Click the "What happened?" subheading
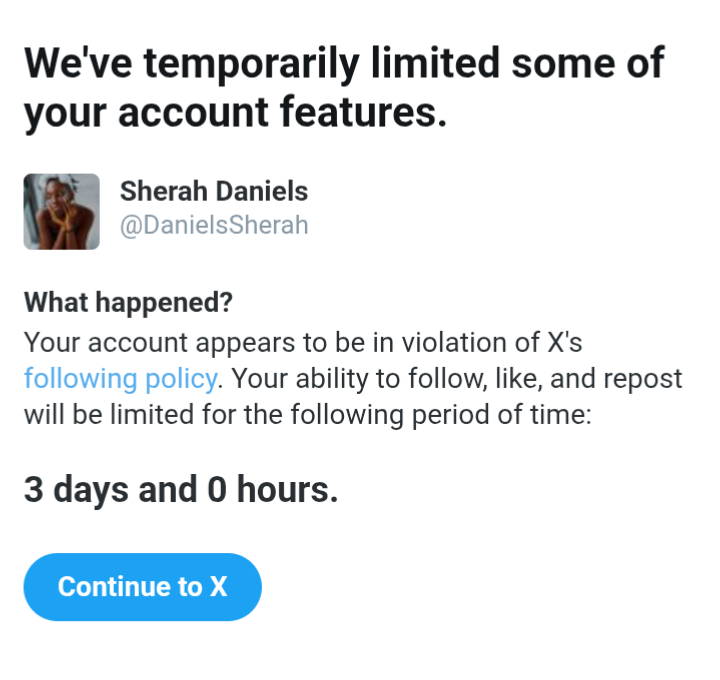 pyautogui.click(x=128, y=302)
